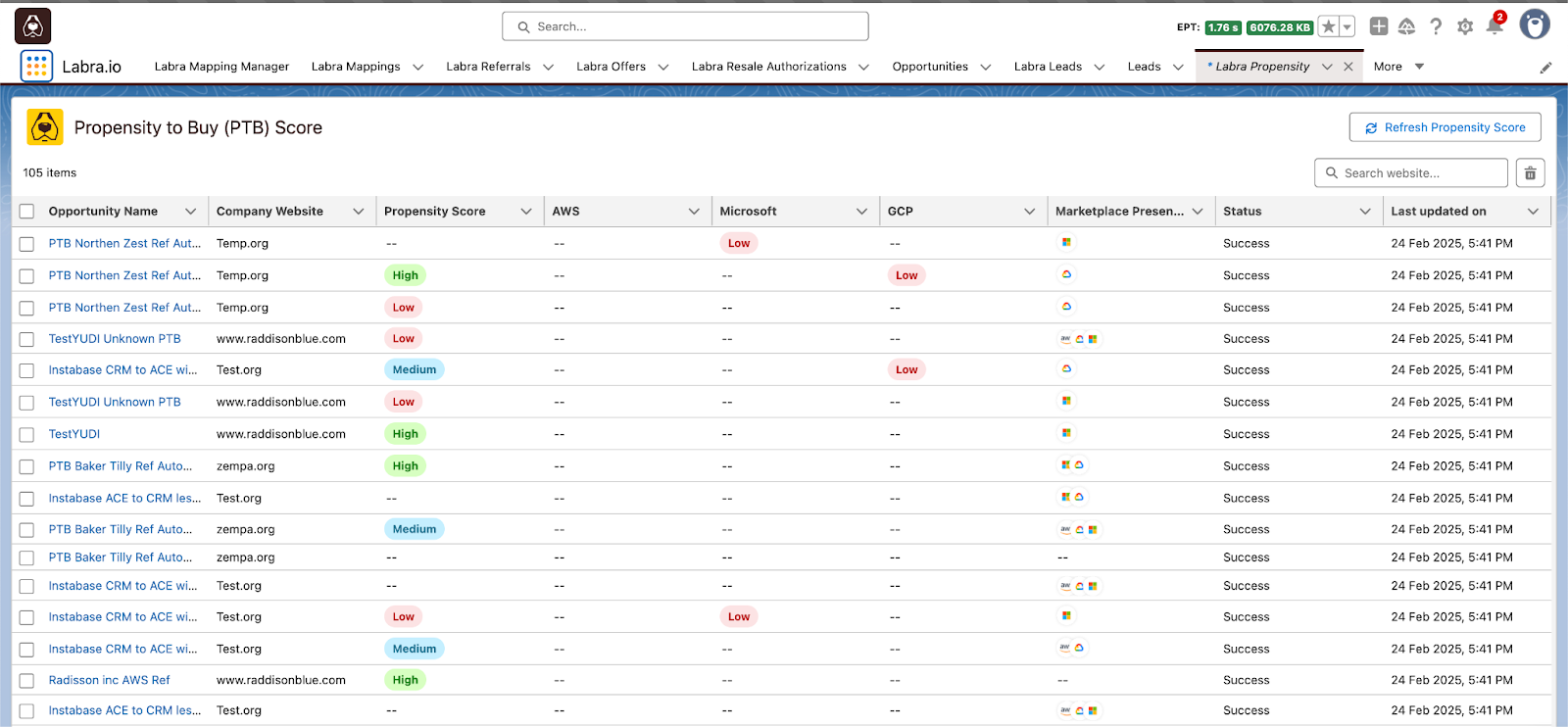The height and width of the screenshot is (727, 1568).
Task: Check the first TestYUDI Unknown PTB checkbox
Action: pos(26,340)
